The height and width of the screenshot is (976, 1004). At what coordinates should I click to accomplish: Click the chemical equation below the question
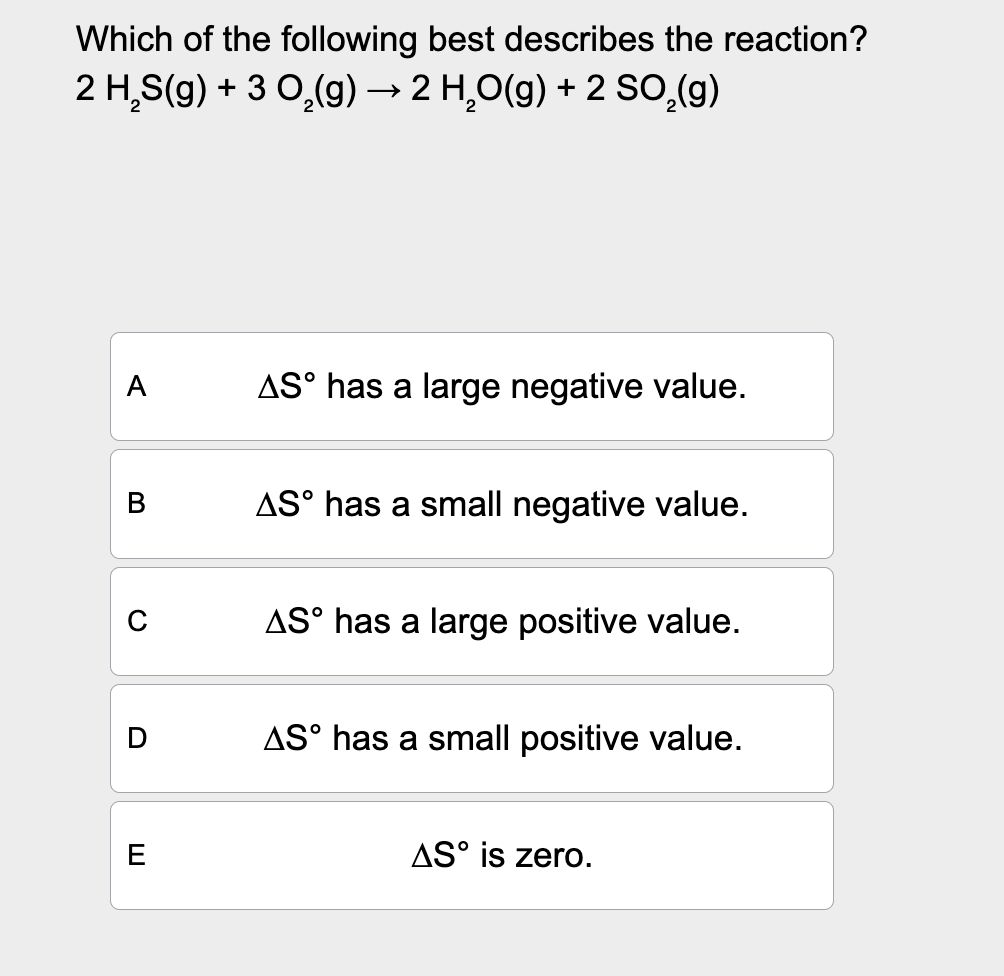coord(395,89)
